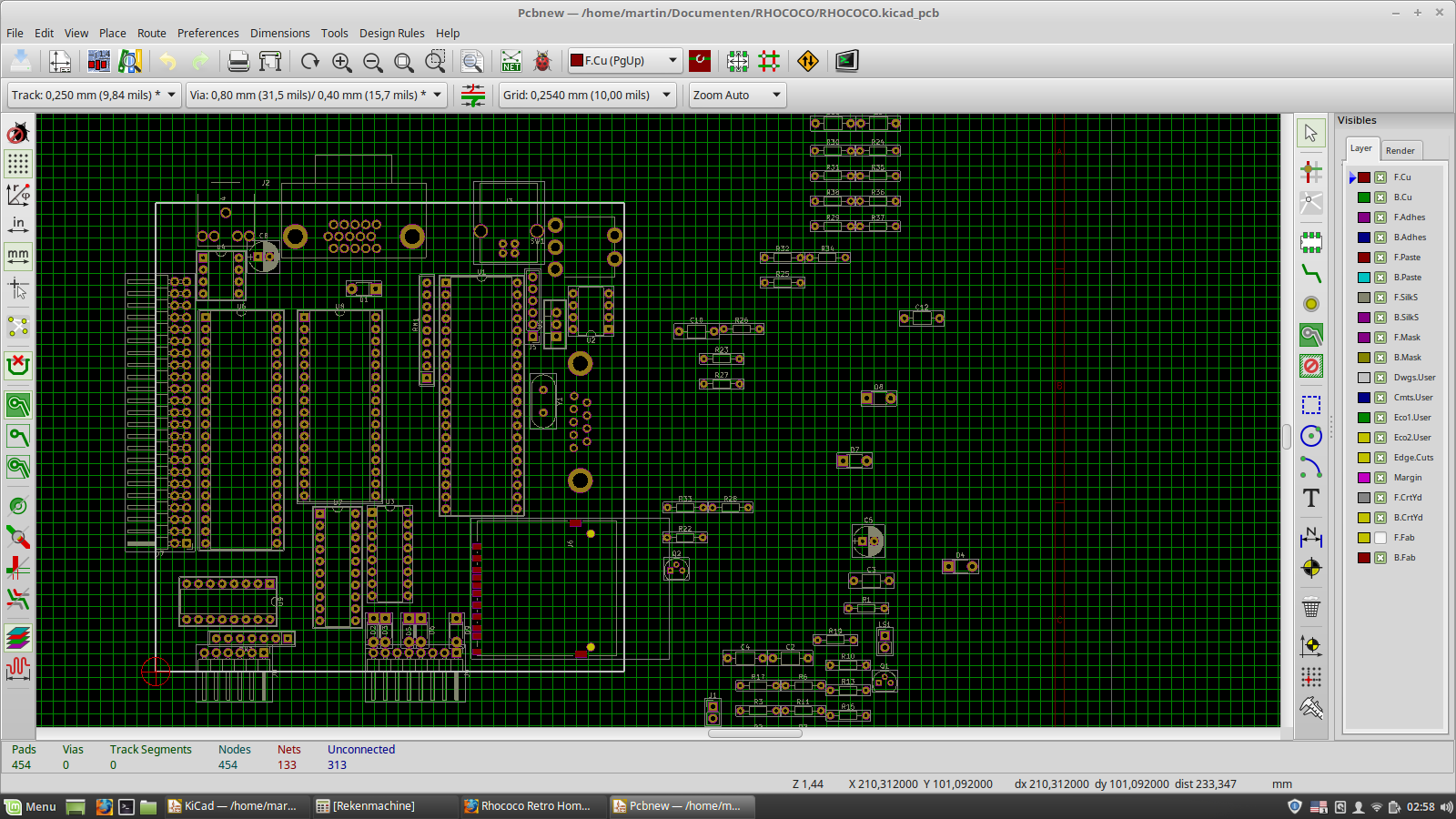Expand the Zoom Auto dropdown
The height and width of the screenshot is (819, 1456).
click(x=737, y=95)
